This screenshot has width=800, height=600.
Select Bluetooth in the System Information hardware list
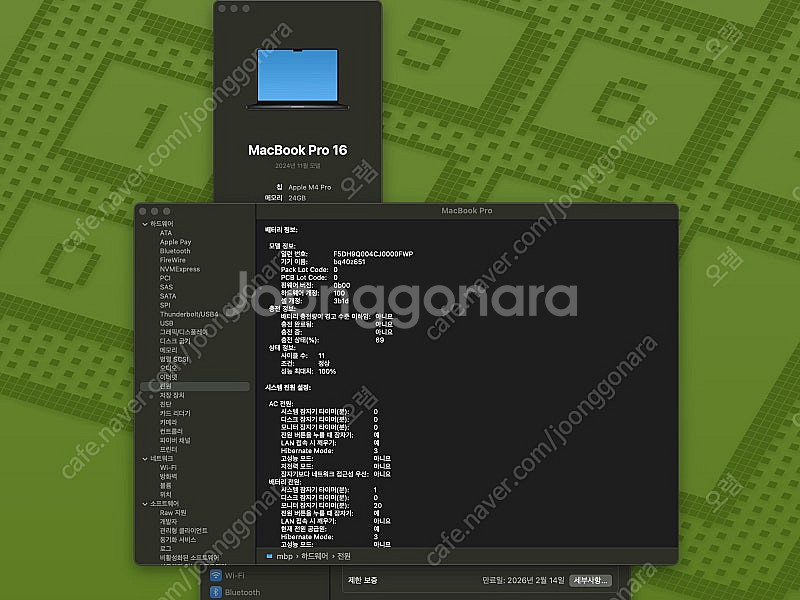coord(174,251)
